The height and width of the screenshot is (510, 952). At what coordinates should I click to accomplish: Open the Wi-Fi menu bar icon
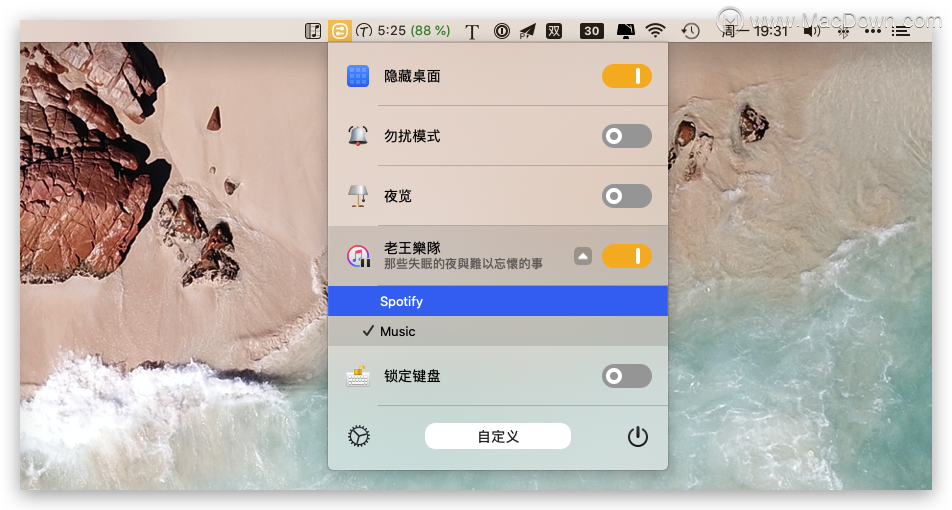click(655, 30)
